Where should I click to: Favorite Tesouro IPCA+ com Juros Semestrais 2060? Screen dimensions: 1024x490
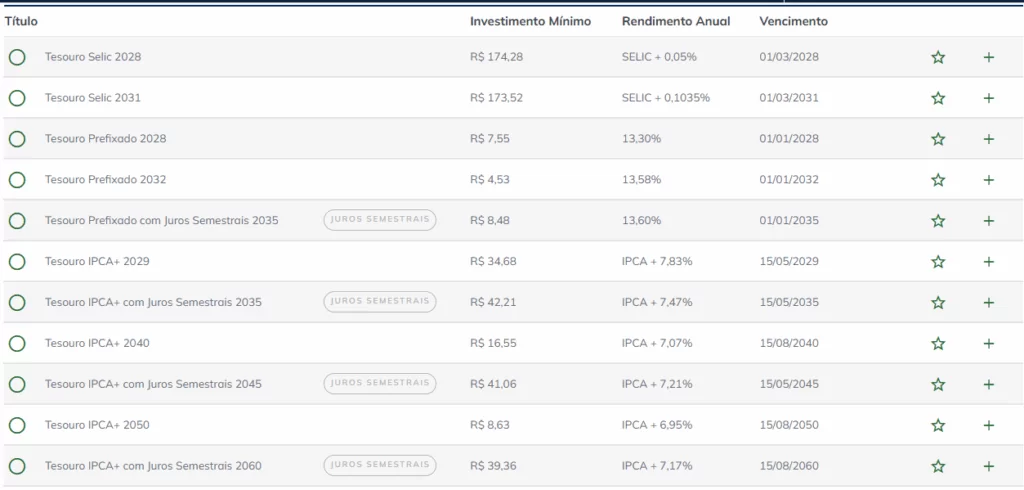coord(938,466)
